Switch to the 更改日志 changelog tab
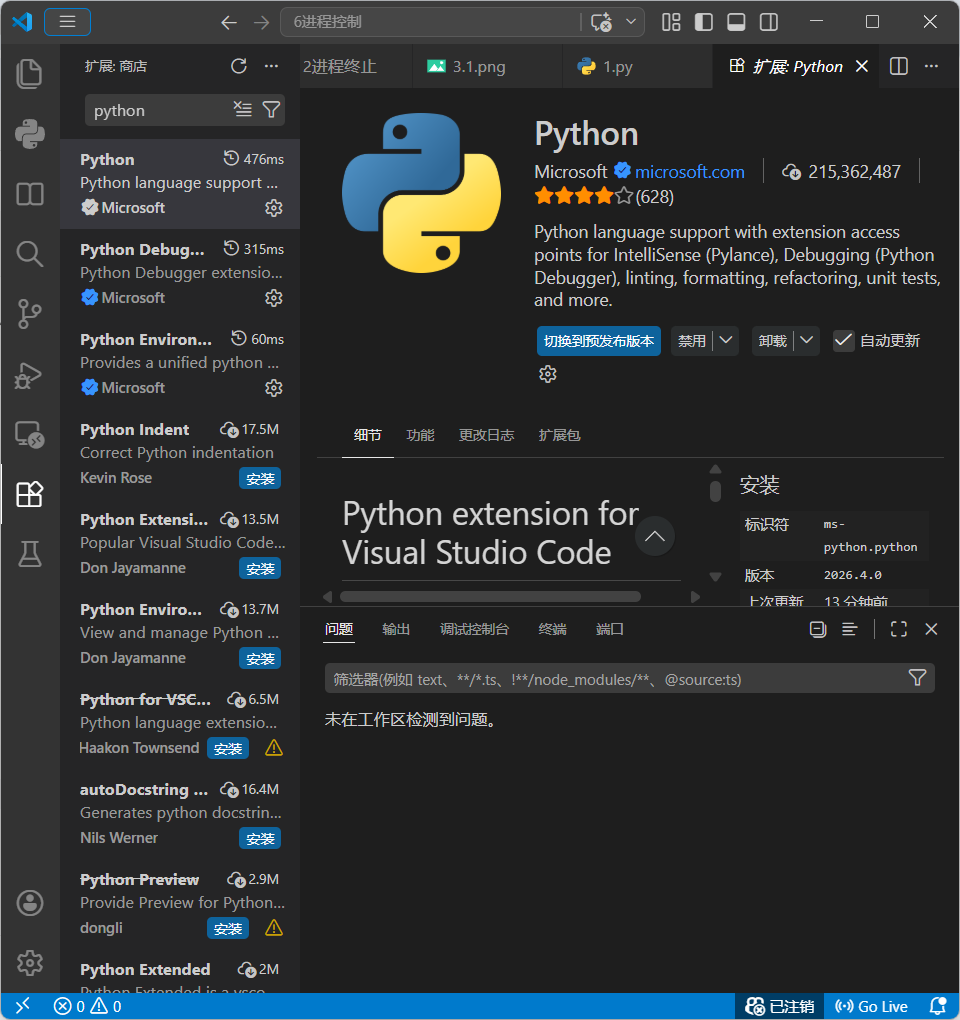 pyautogui.click(x=487, y=435)
